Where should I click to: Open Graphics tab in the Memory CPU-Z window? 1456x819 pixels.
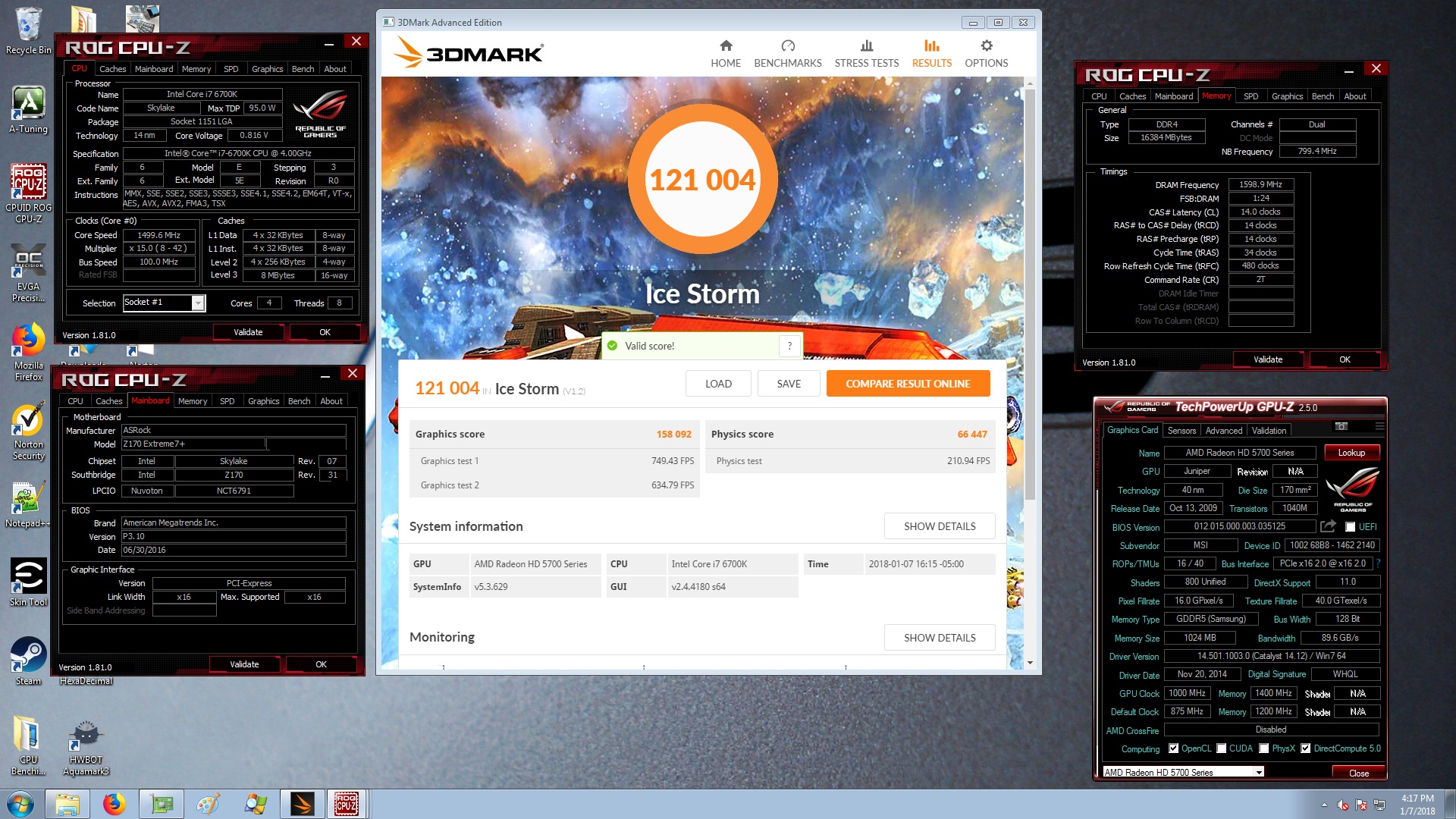[x=1287, y=96]
